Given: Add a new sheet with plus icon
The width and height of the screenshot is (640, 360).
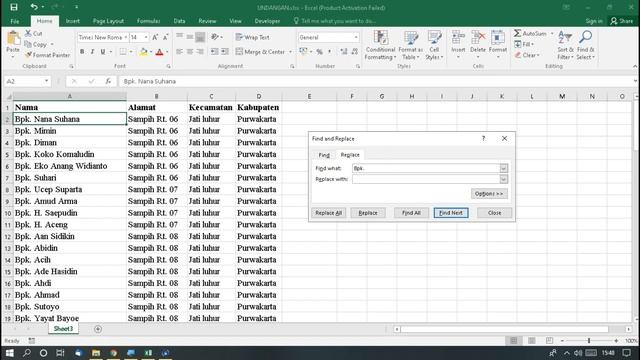Looking at the screenshot, I should click(98, 329).
